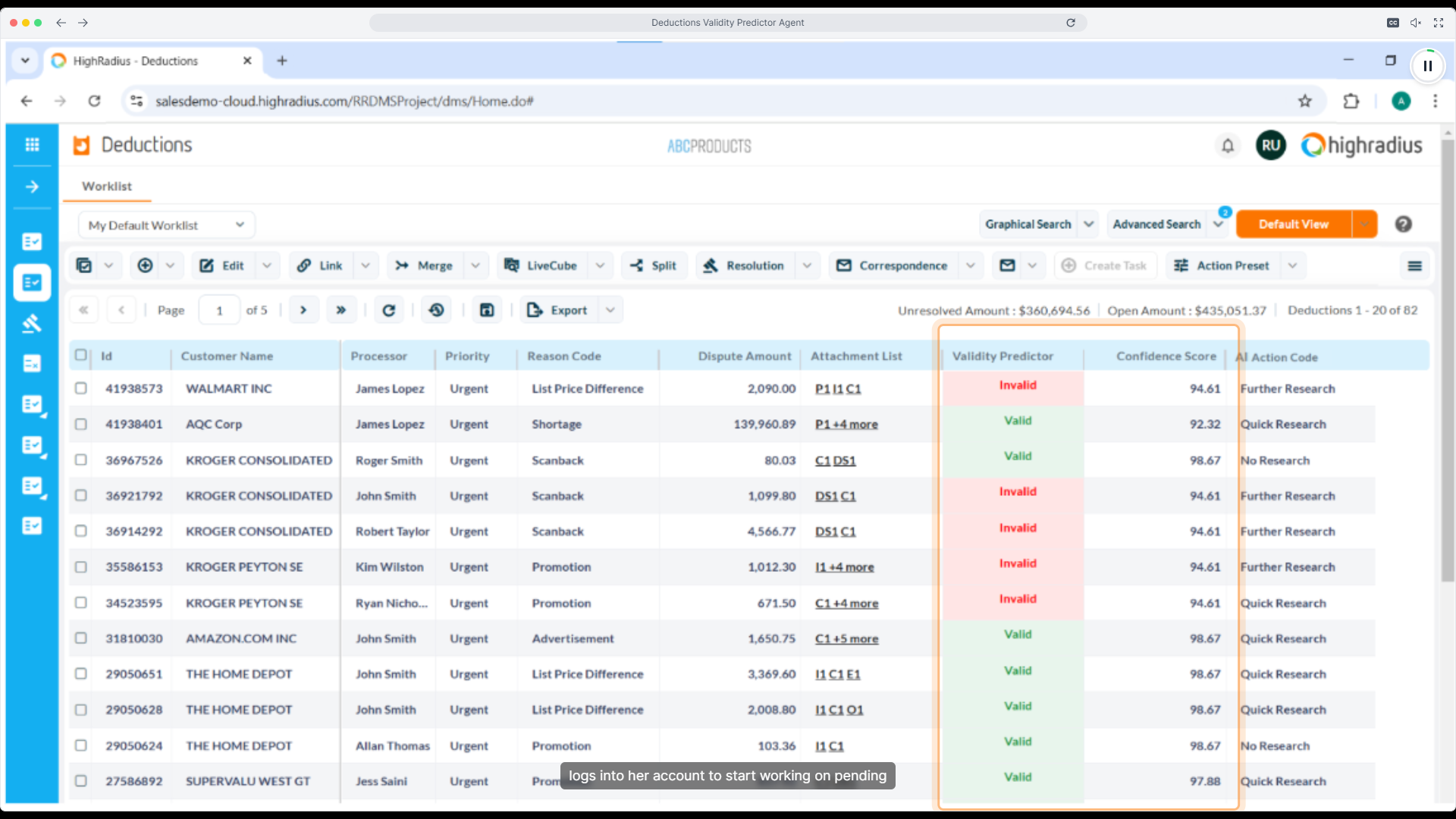This screenshot has height=819, width=1456.
Task: Click the Merge toolbar button
Action: tap(424, 265)
